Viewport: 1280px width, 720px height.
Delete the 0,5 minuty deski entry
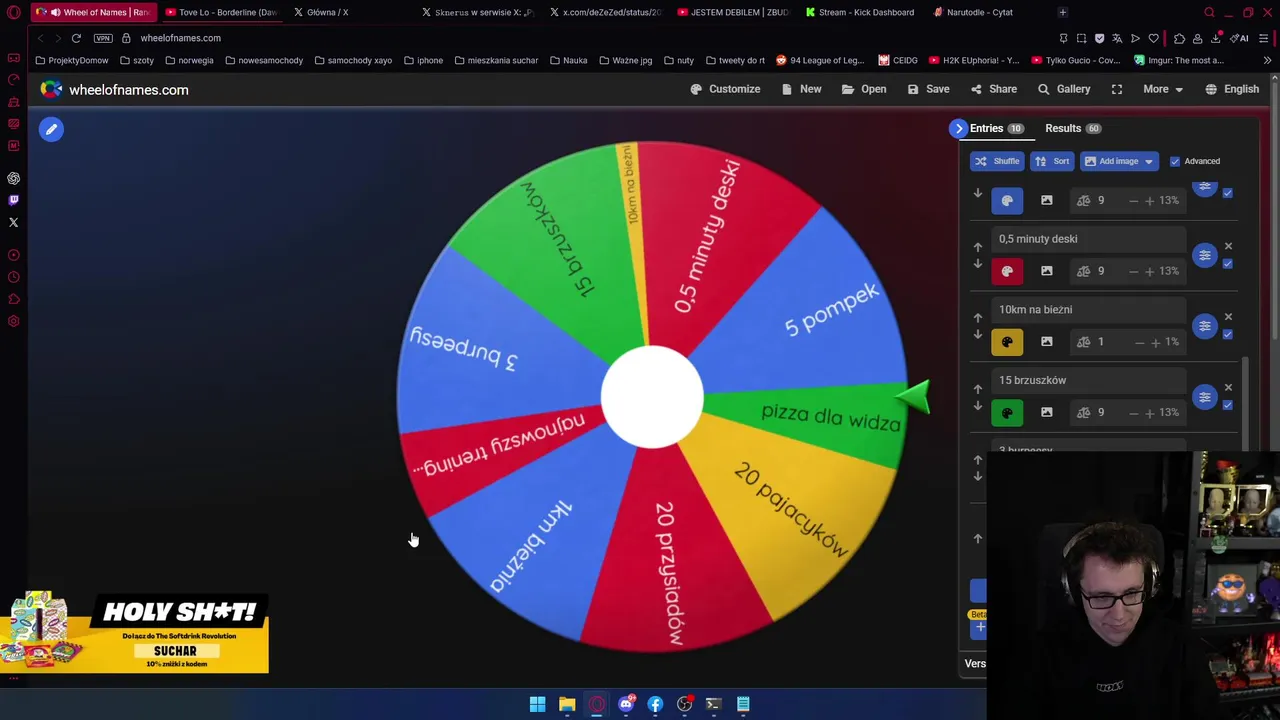point(1228,246)
